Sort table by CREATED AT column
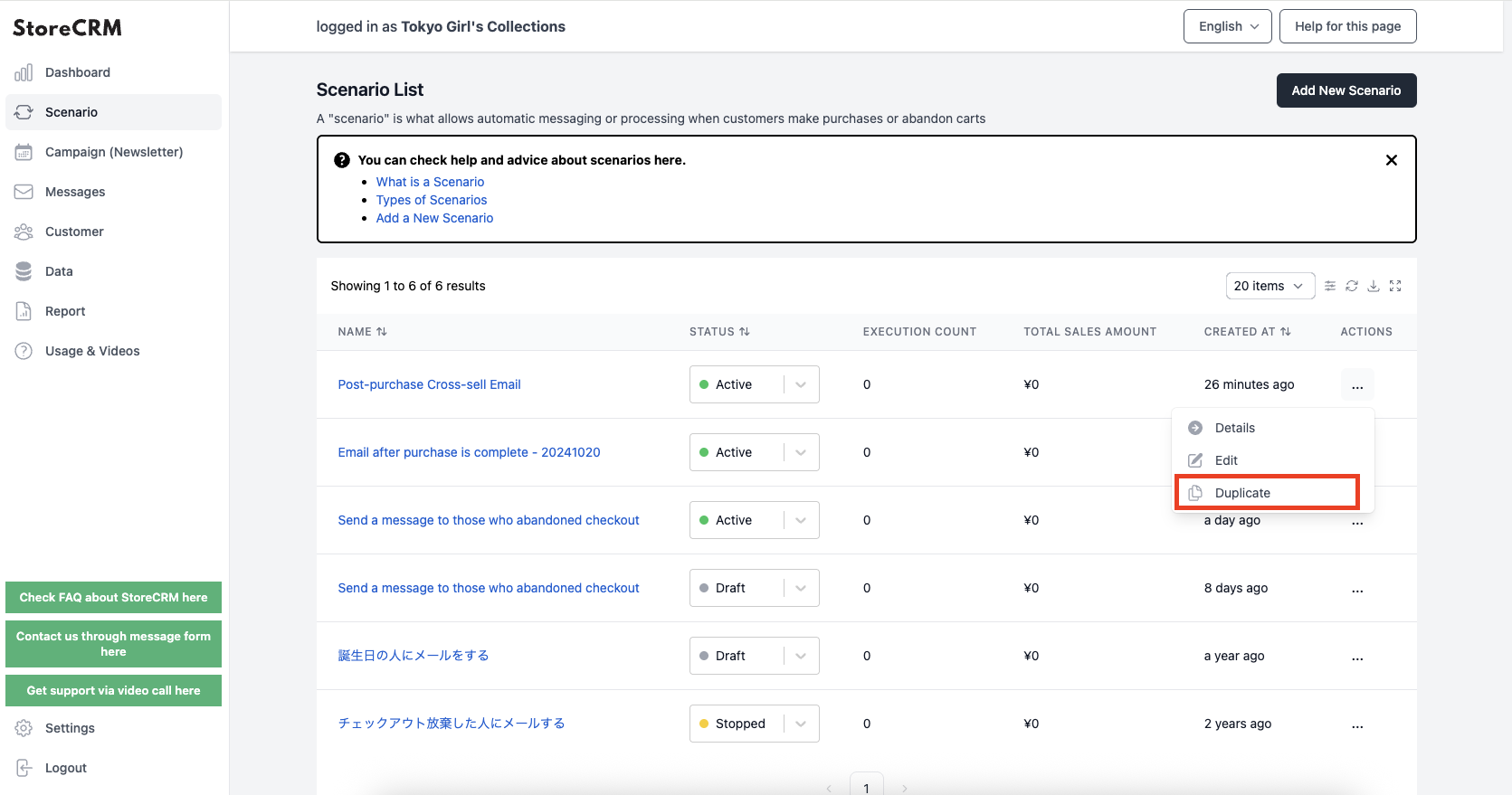Screen dimensions: 1512x795 1247,332
